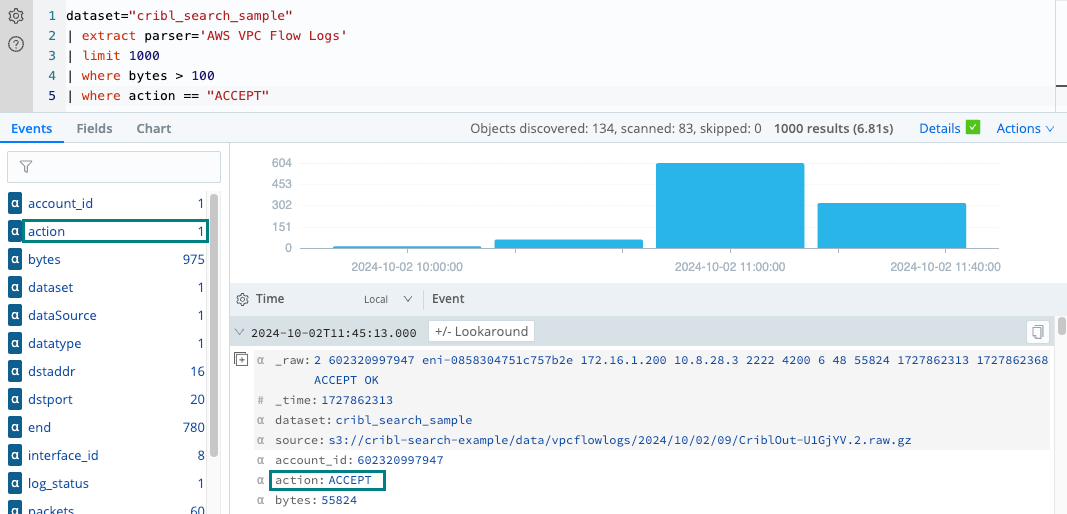The height and width of the screenshot is (514, 1067).
Task: Open the Actions dropdown menu
Action: (x=1025, y=128)
